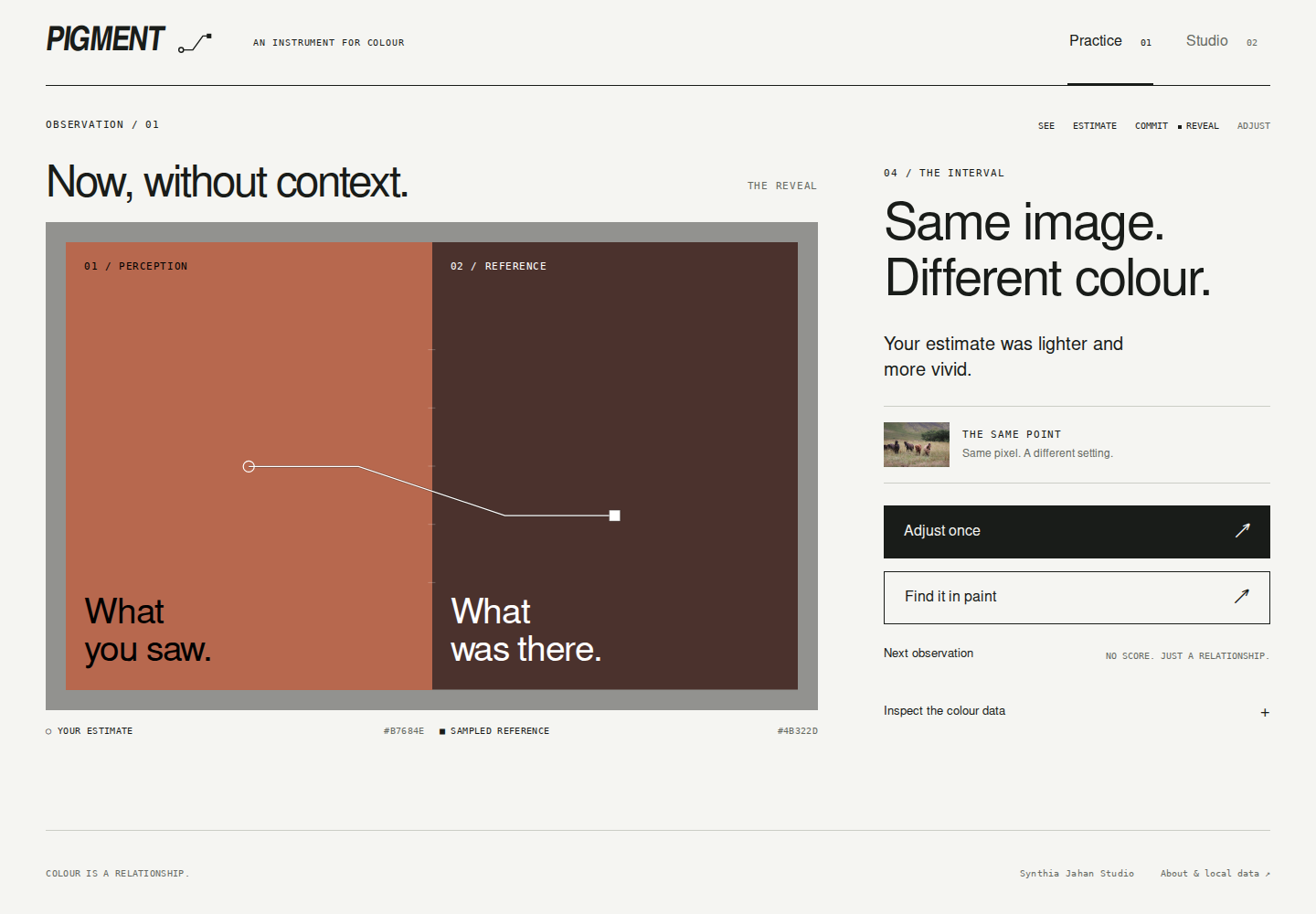Go to the ESTIMATE step
1316x914 pixels.
pyautogui.click(x=1095, y=126)
